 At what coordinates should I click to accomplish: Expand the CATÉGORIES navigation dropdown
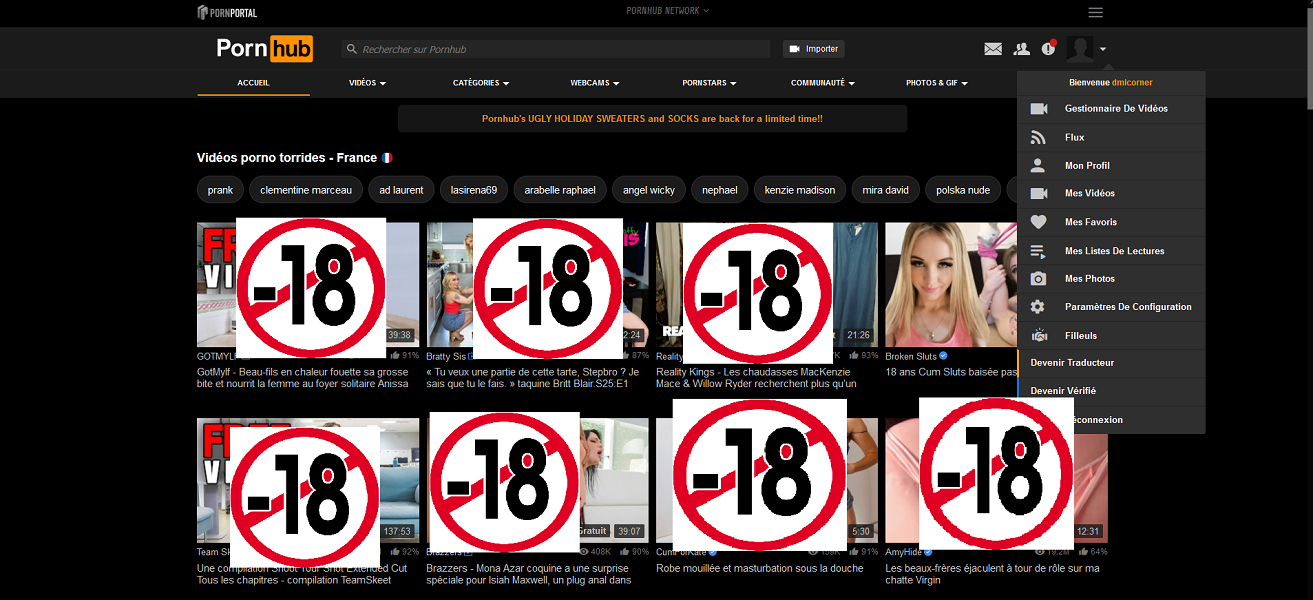[481, 83]
